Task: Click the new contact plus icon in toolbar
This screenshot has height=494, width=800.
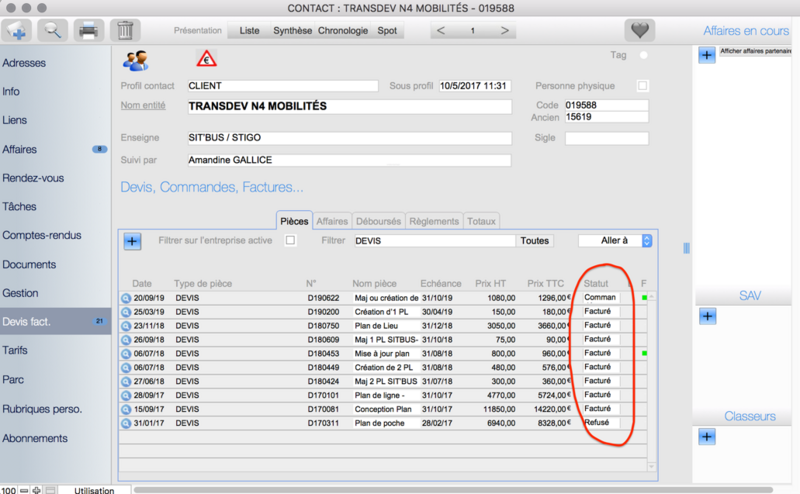Action: point(18,30)
